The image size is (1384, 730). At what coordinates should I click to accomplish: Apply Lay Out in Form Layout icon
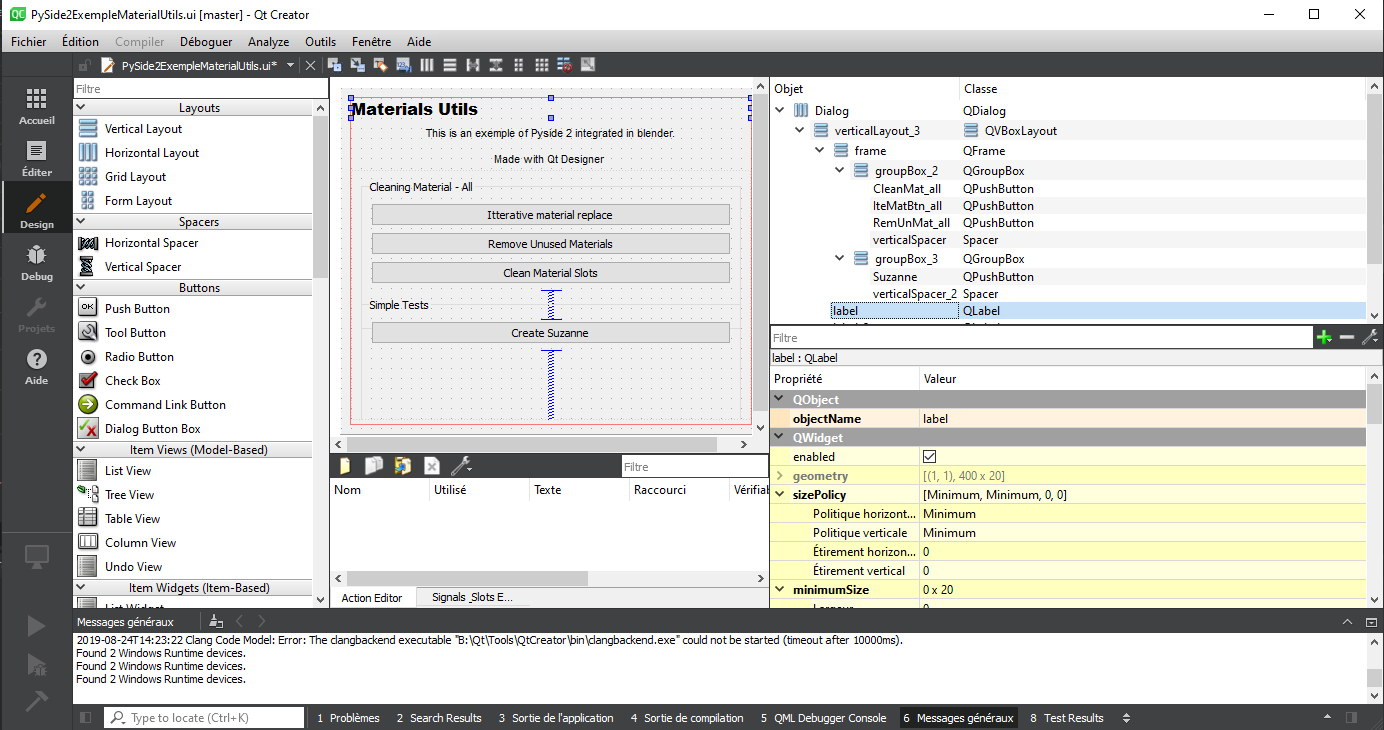coord(519,65)
